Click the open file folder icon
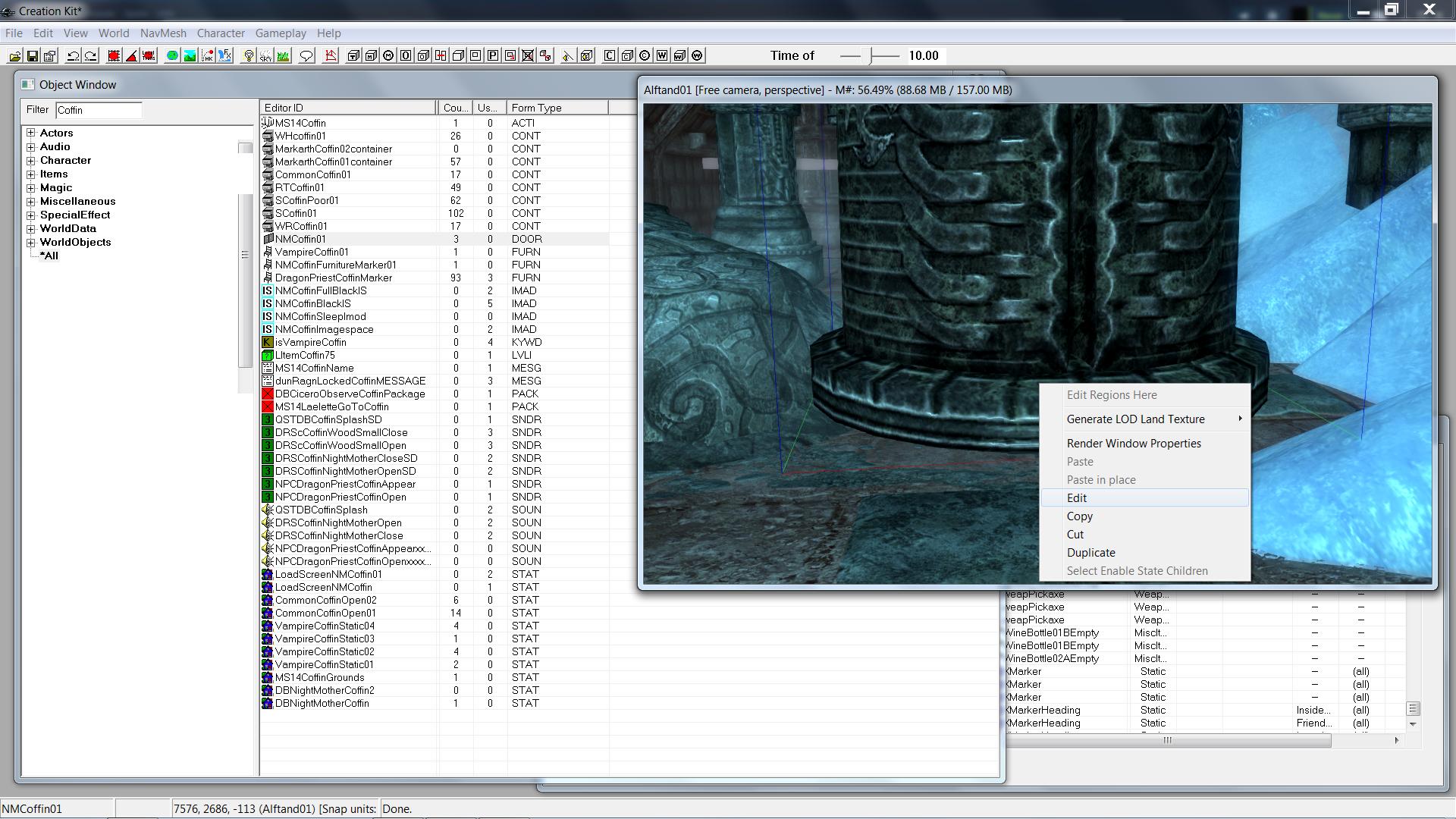 [x=15, y=56]
